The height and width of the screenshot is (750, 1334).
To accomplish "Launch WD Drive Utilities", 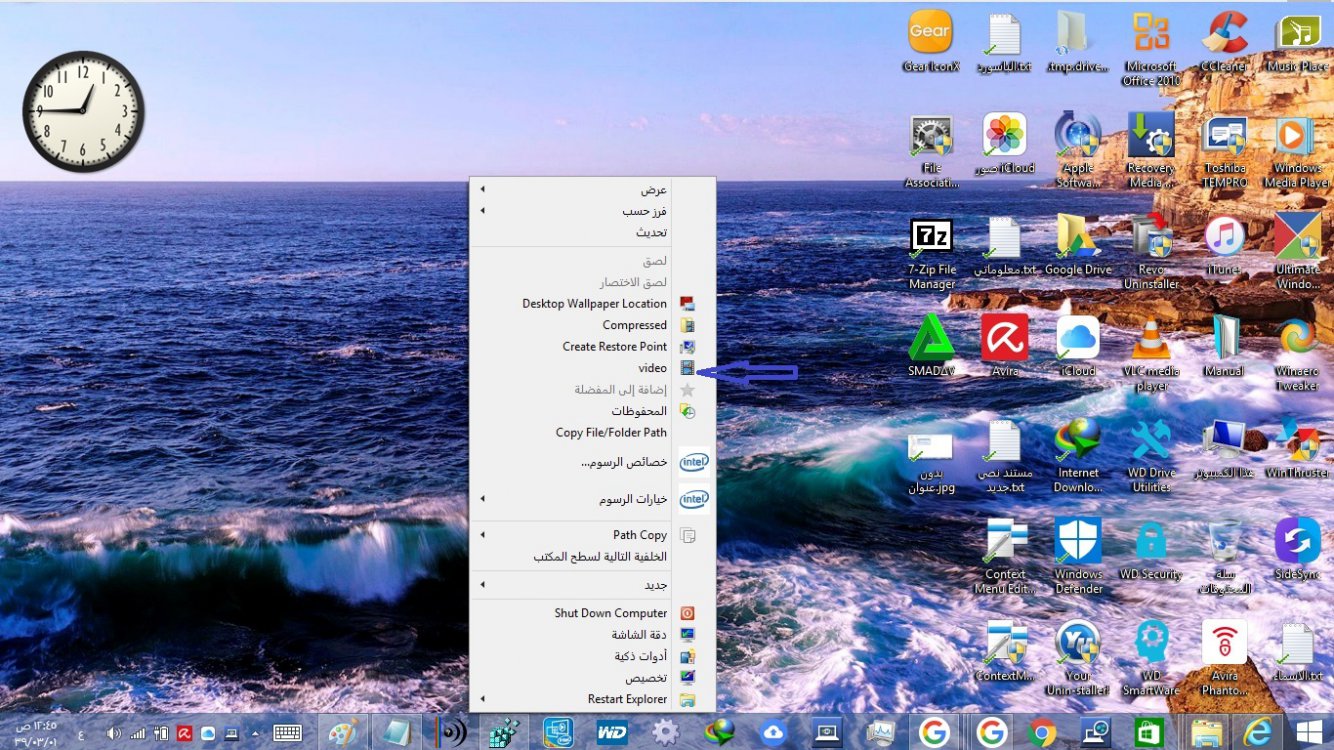I will coord(1151,456).
